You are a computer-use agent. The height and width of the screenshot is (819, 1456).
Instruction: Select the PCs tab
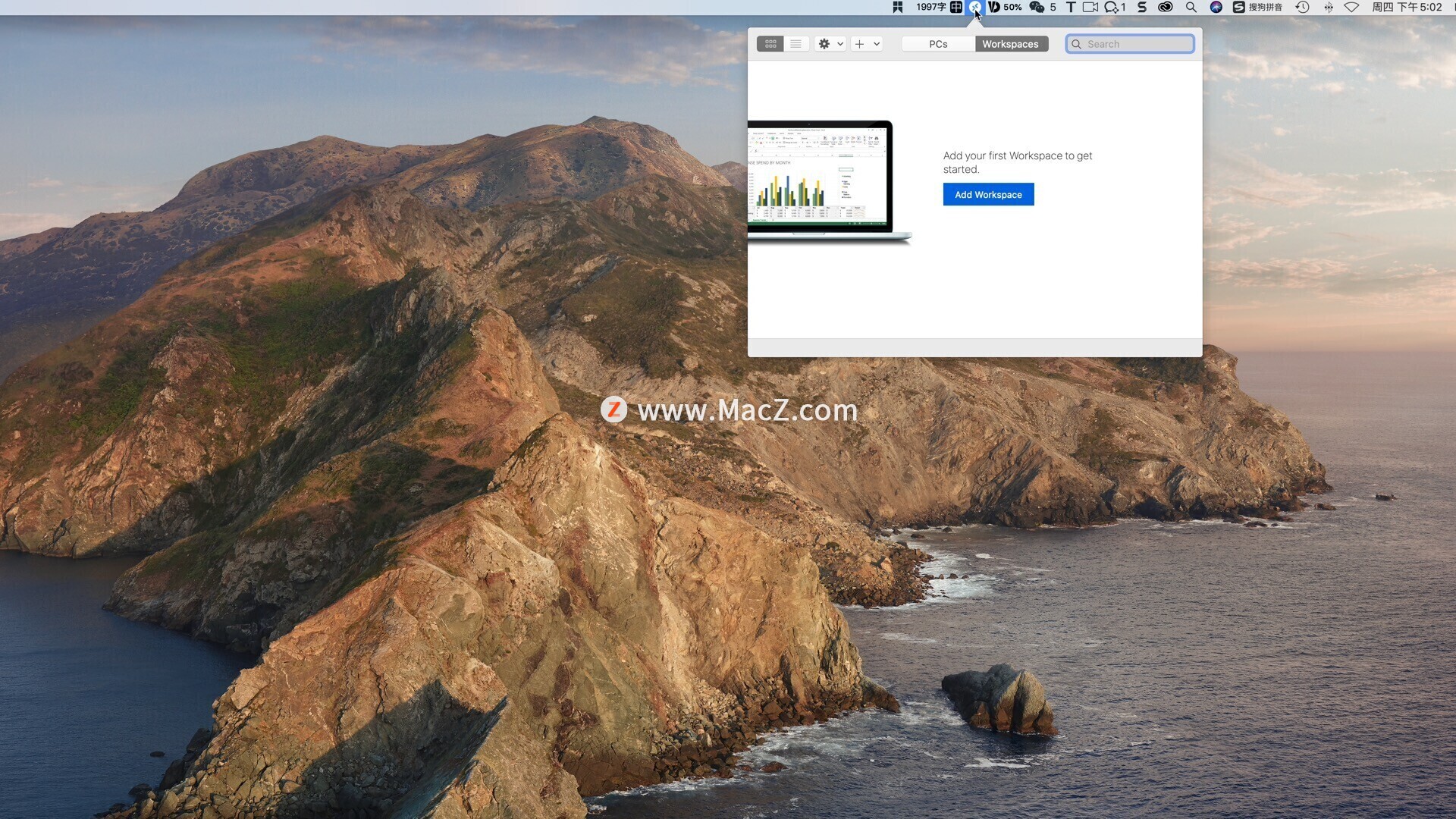(938, 44)
